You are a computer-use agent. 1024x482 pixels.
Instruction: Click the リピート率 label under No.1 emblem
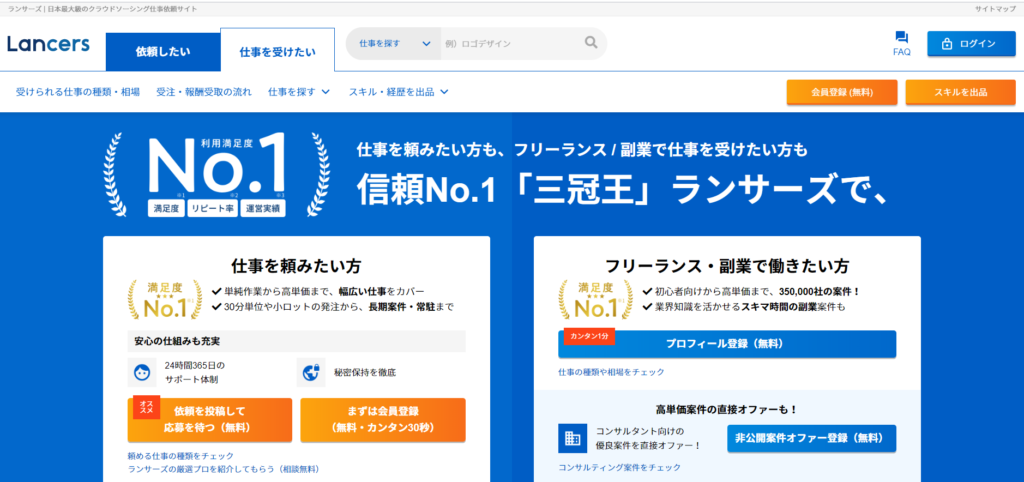point(212,209)
